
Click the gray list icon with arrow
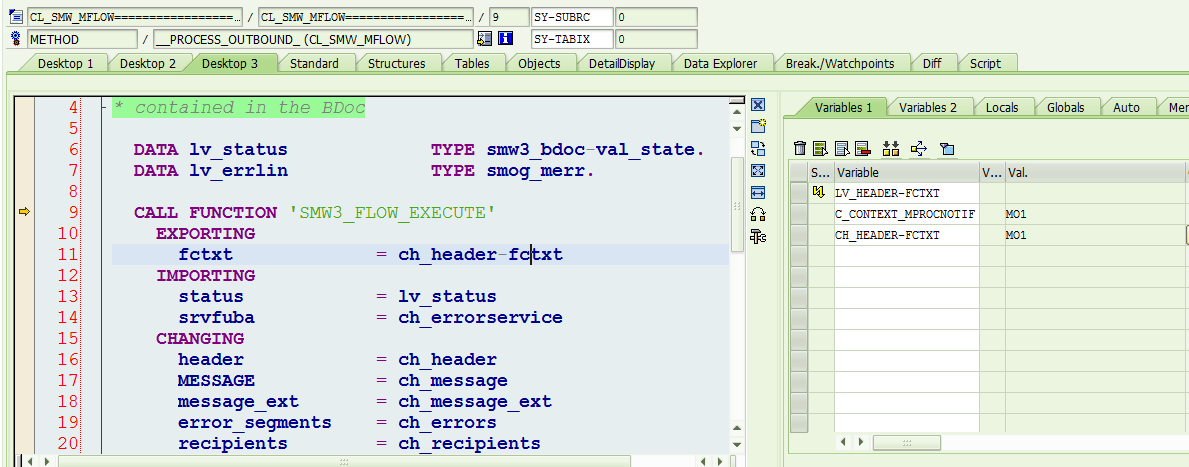pyautogui.click(x=842, y=148)
